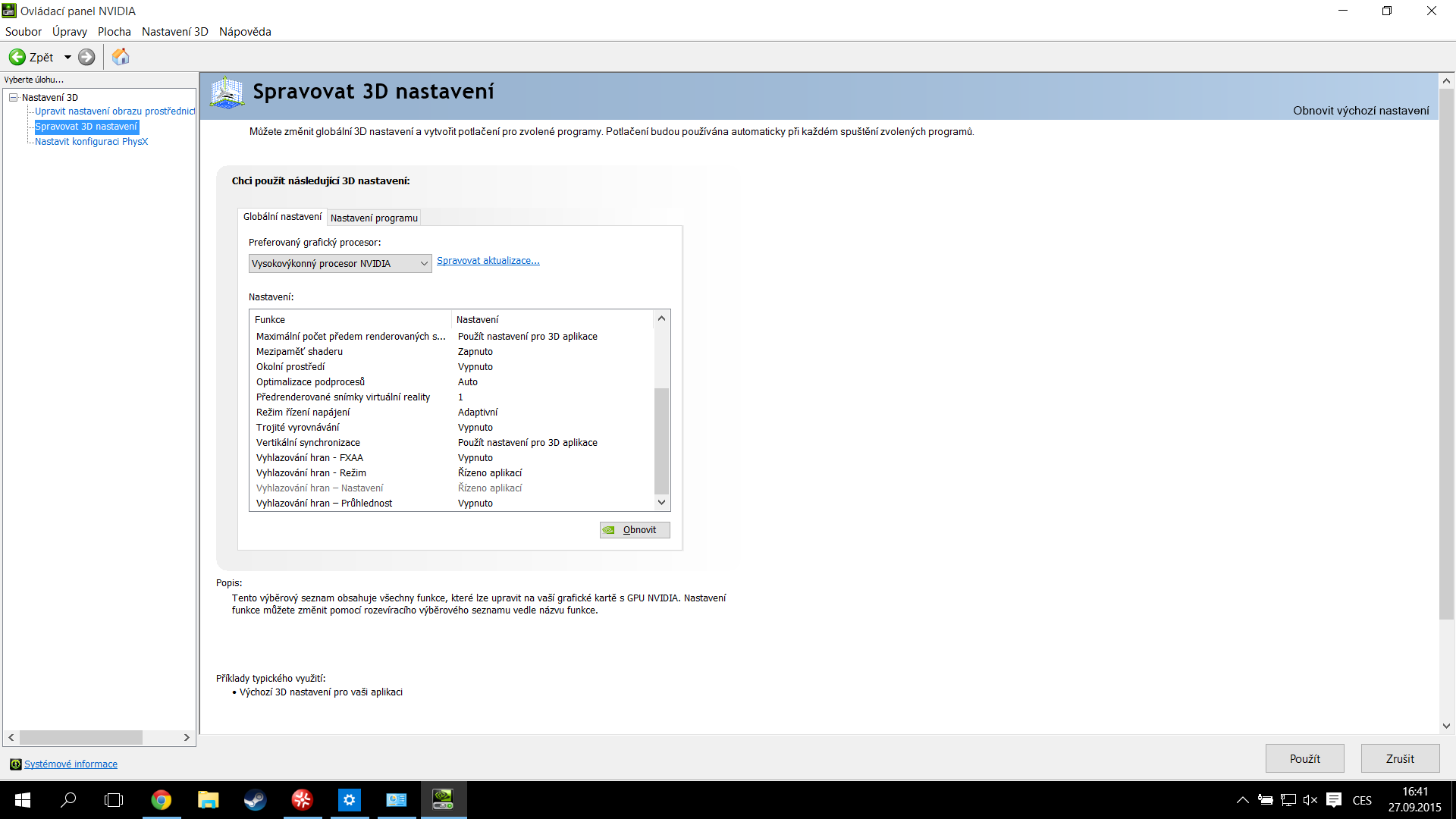Click the green Back arrow icon
1456x819 pixels.
[x=17, y=57]
